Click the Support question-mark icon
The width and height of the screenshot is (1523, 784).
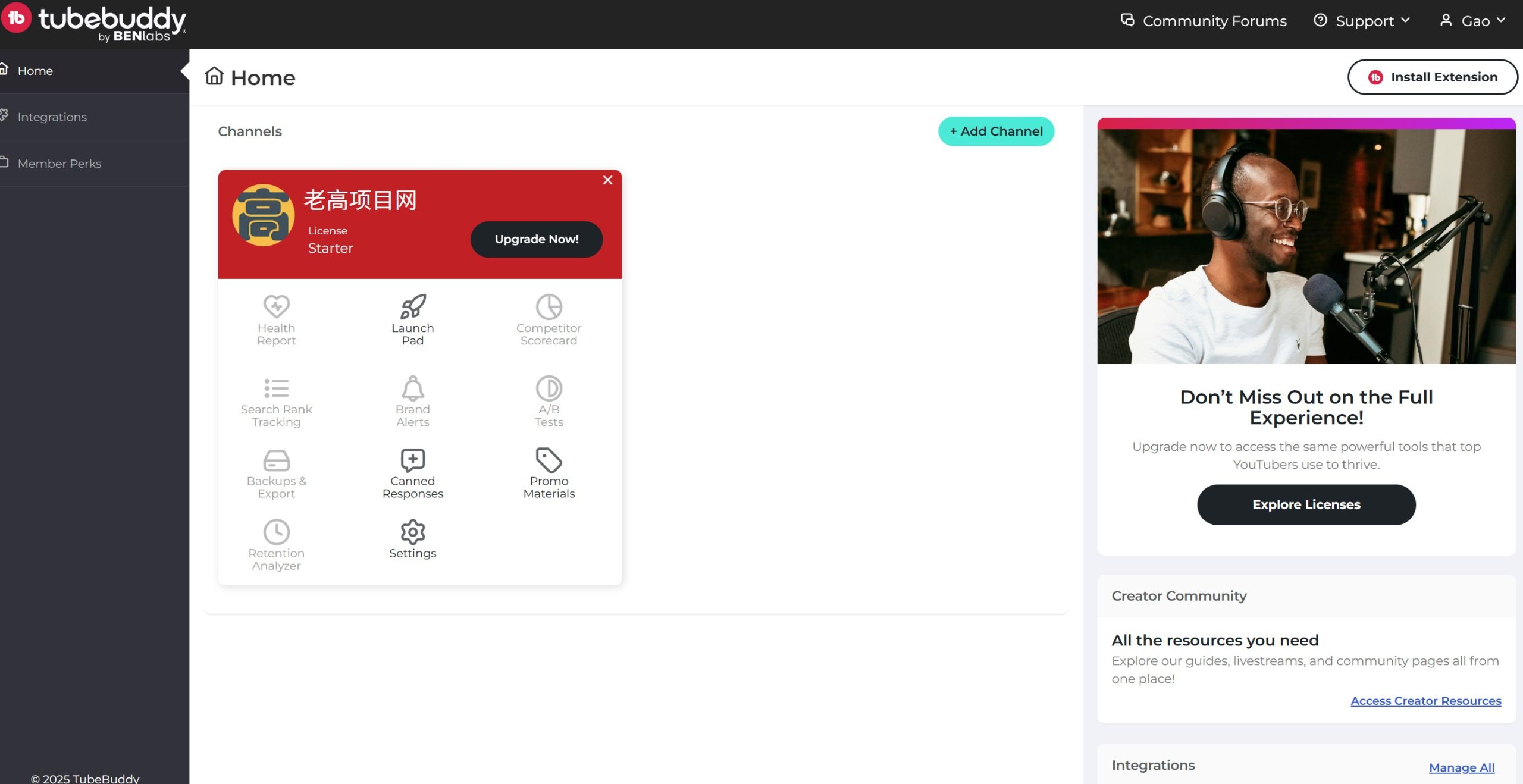(1320, 20)
